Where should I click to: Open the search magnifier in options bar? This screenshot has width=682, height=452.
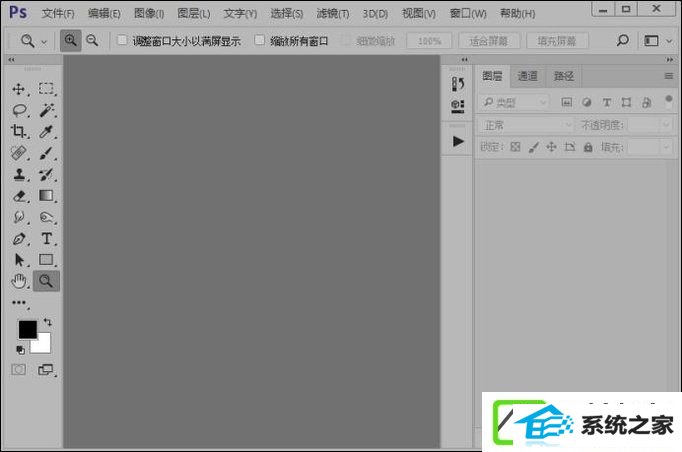click(622, 41)
